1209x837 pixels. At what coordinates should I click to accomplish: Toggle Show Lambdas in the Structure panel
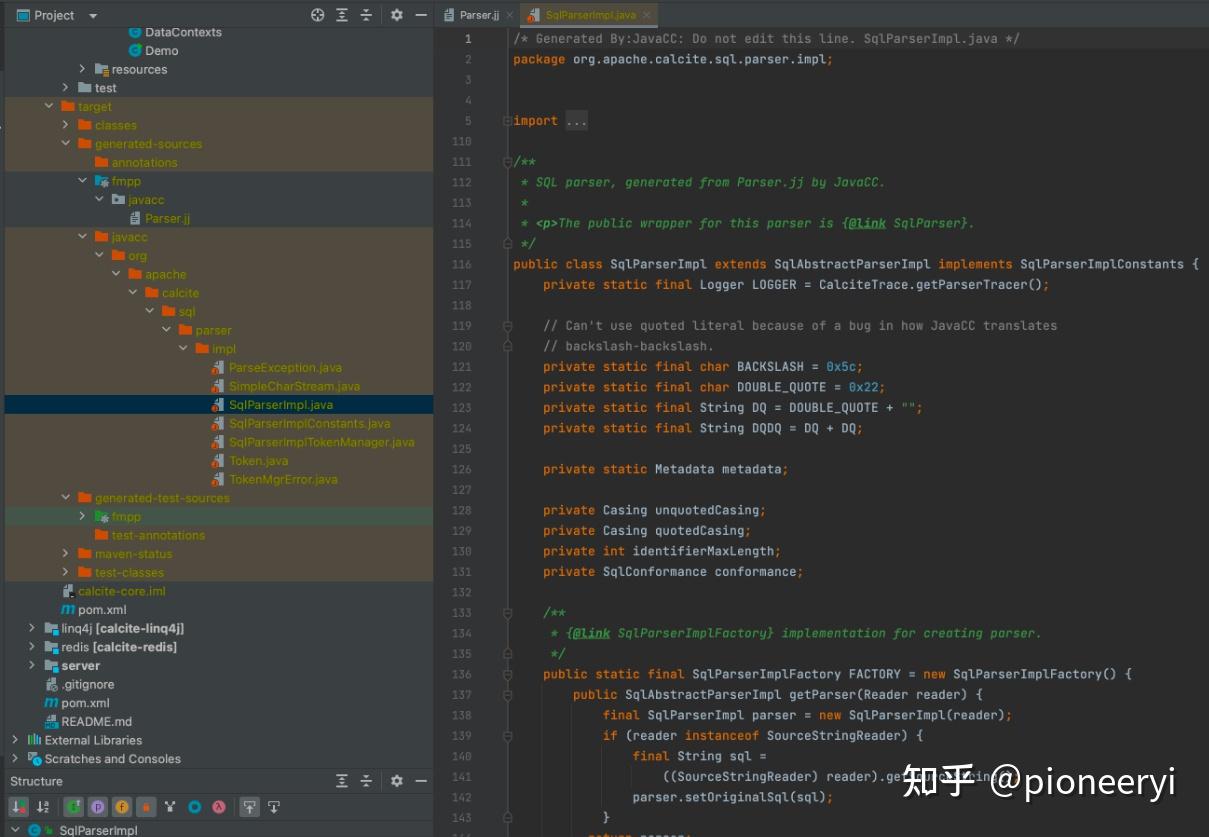coord(217,806)
